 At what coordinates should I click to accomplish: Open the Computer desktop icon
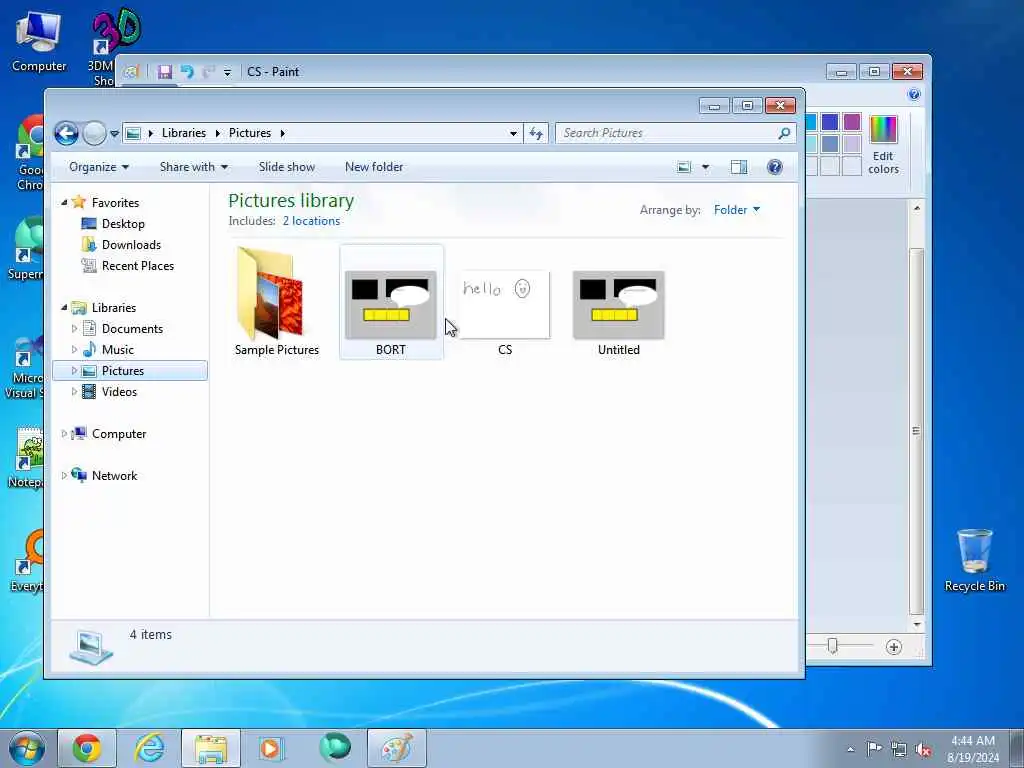coord(39,42)
